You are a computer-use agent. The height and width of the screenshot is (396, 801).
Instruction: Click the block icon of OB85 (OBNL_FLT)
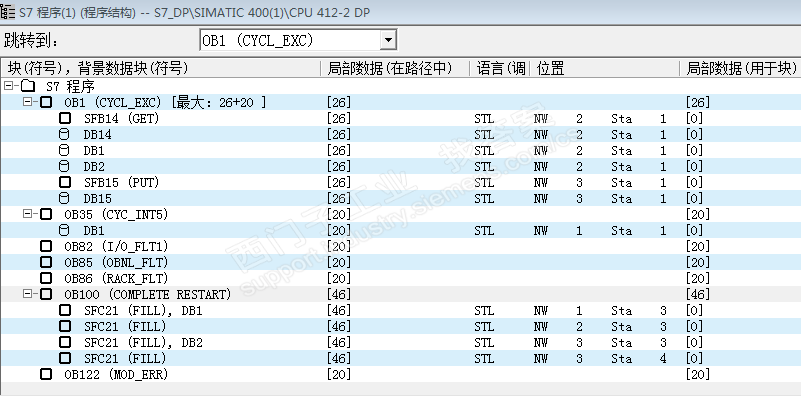[46, 262]
